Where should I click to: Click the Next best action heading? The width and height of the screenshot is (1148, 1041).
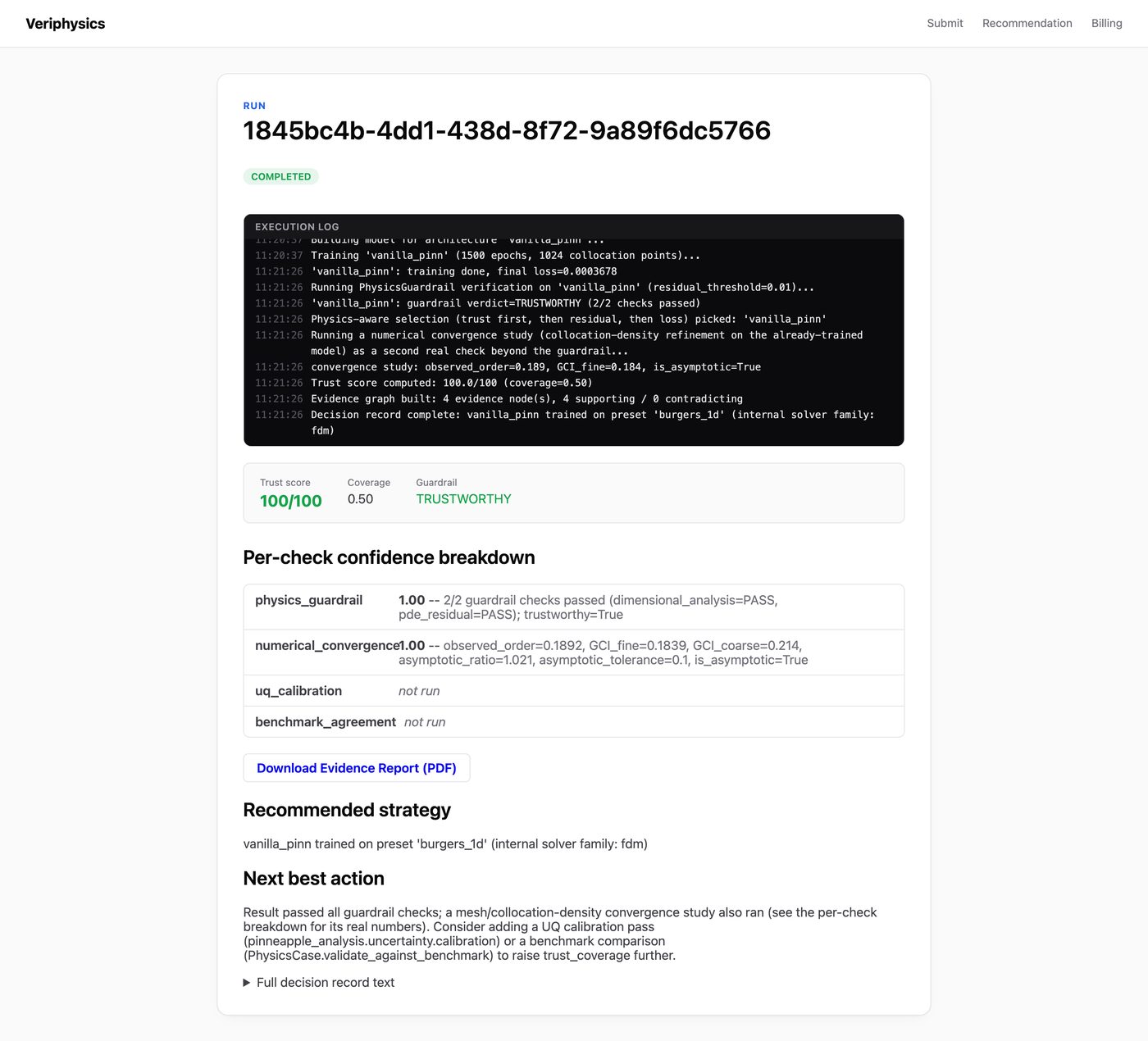[x=314, y=879]
